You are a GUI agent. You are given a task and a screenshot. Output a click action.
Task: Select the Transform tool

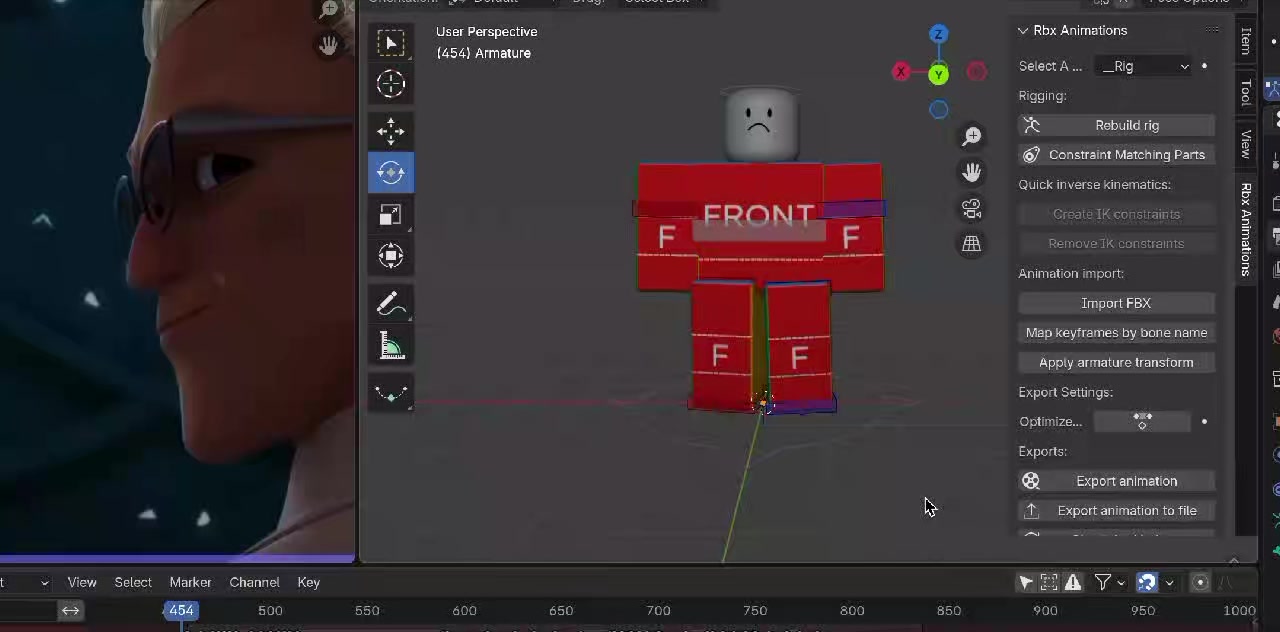pyautogui.click(x=391, y=256)
